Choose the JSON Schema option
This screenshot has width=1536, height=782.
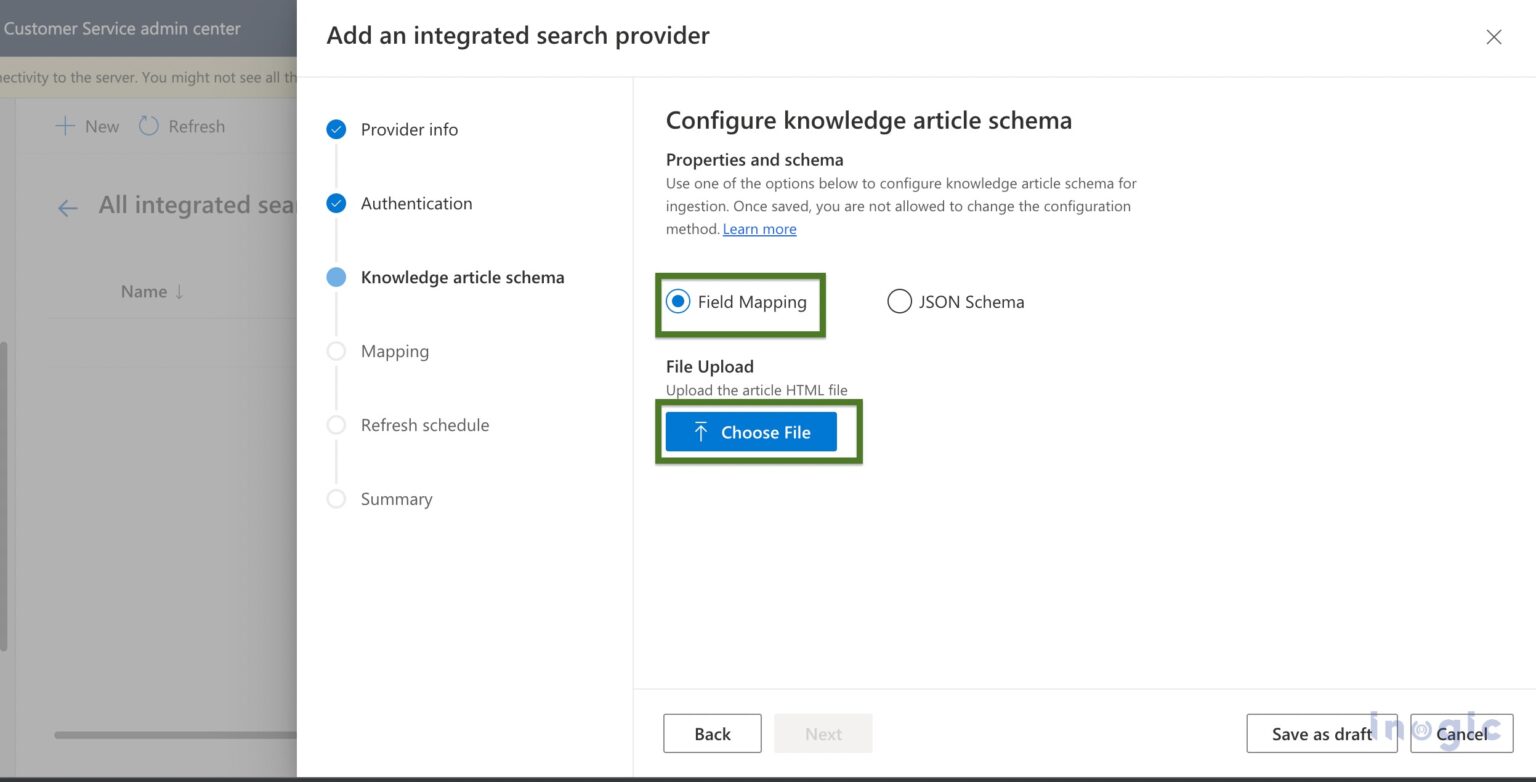point(898,300)
